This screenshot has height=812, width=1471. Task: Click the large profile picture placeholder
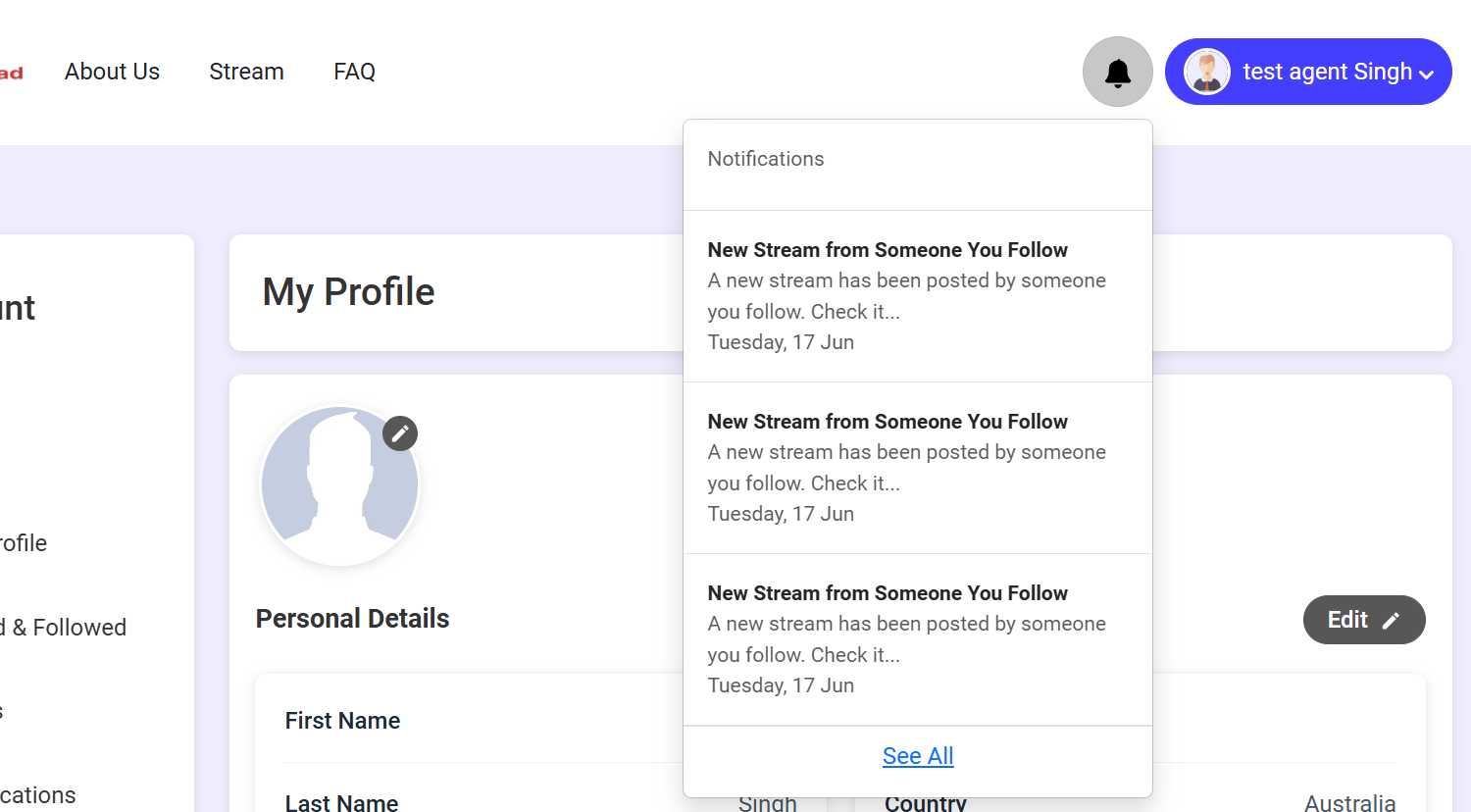[x=339, y=485]
